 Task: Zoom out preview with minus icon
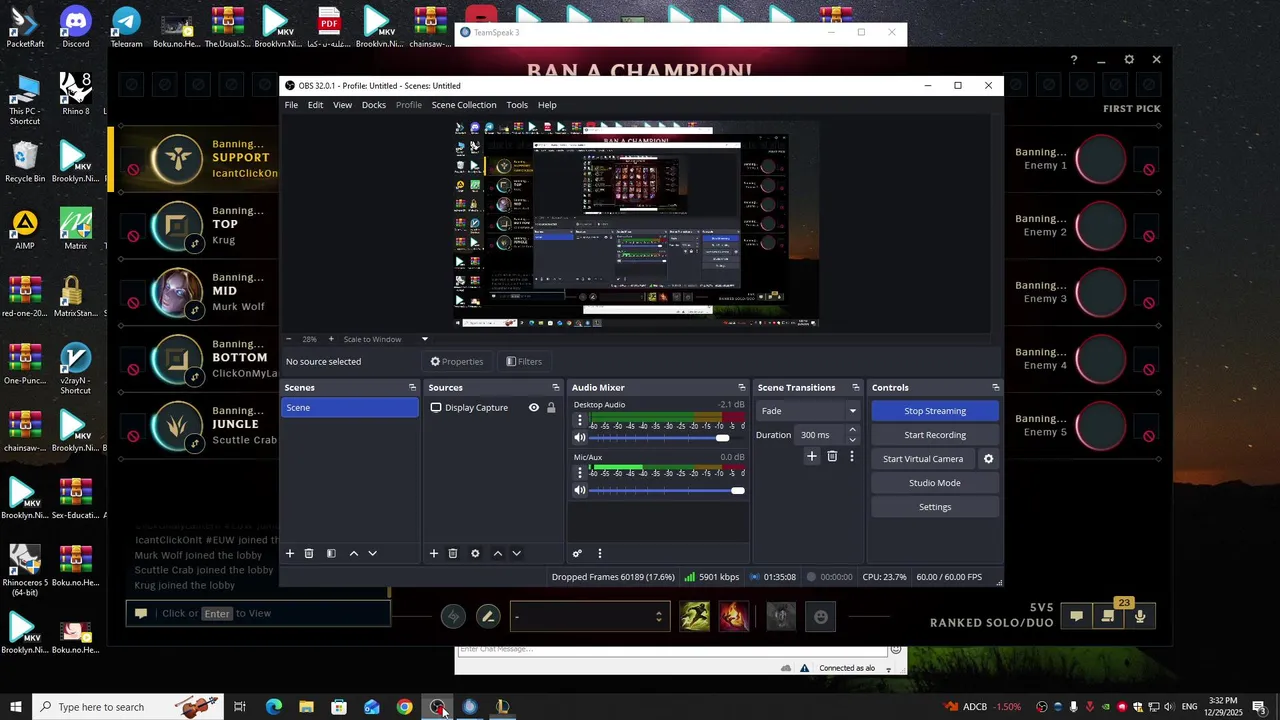(x=289, y=339)
